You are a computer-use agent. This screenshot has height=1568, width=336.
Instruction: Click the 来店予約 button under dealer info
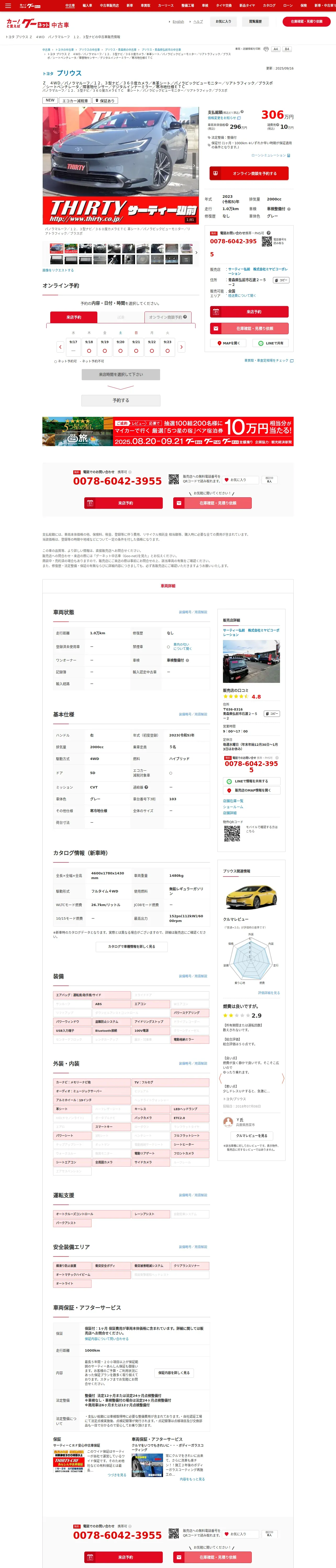click(249, 312)
